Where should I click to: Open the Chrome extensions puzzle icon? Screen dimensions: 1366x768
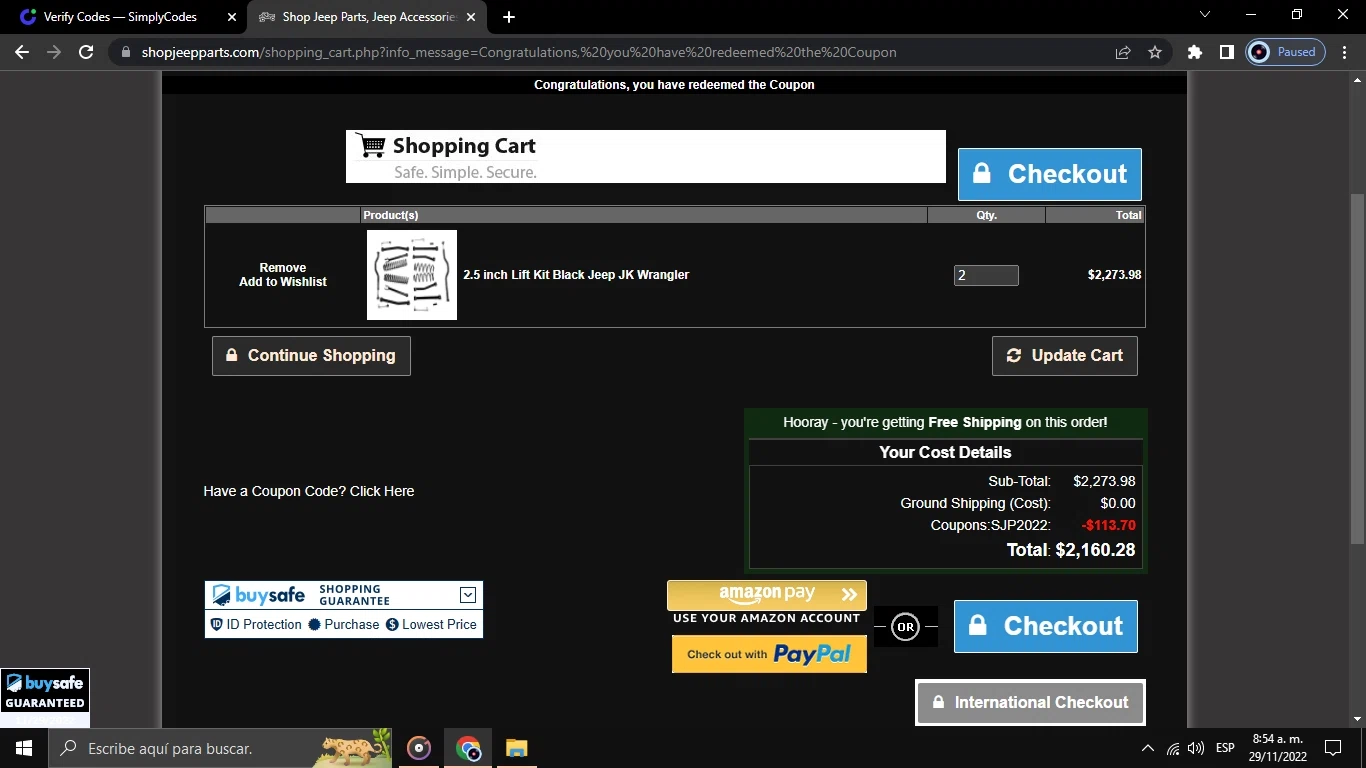pos(1195,52)
